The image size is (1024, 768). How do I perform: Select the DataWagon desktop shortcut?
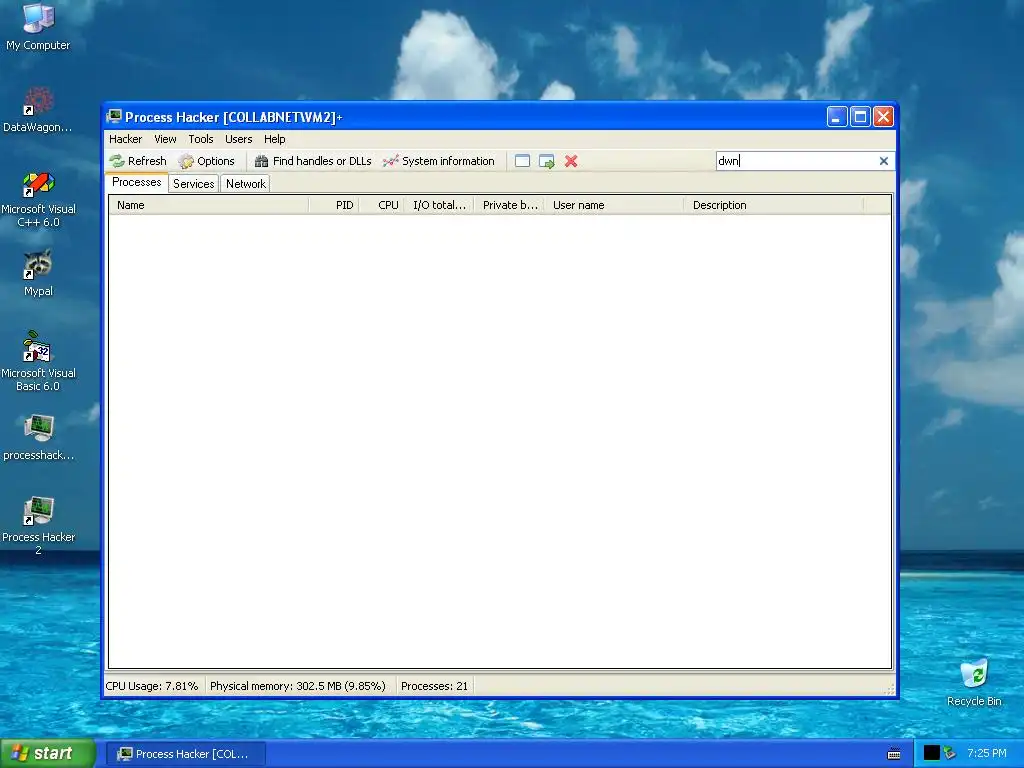tap(38, 109)
